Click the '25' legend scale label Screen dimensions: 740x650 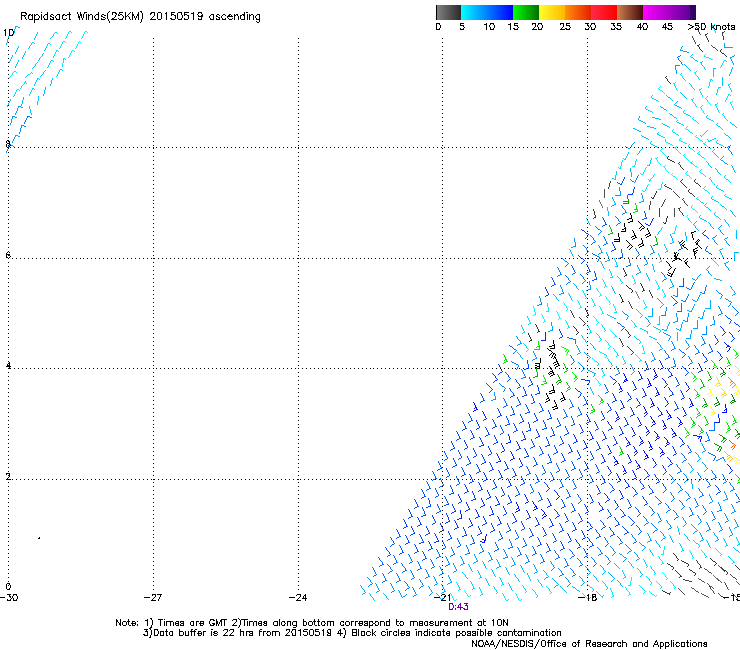coord(565,27)
